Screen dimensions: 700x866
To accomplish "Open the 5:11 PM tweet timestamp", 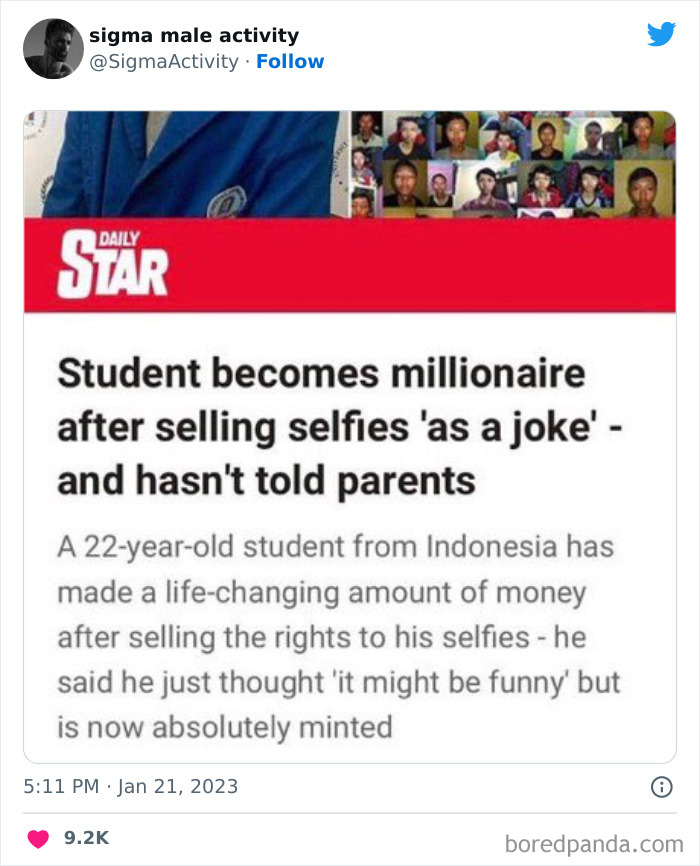I will pyautogui.click(x=60, y=786).
